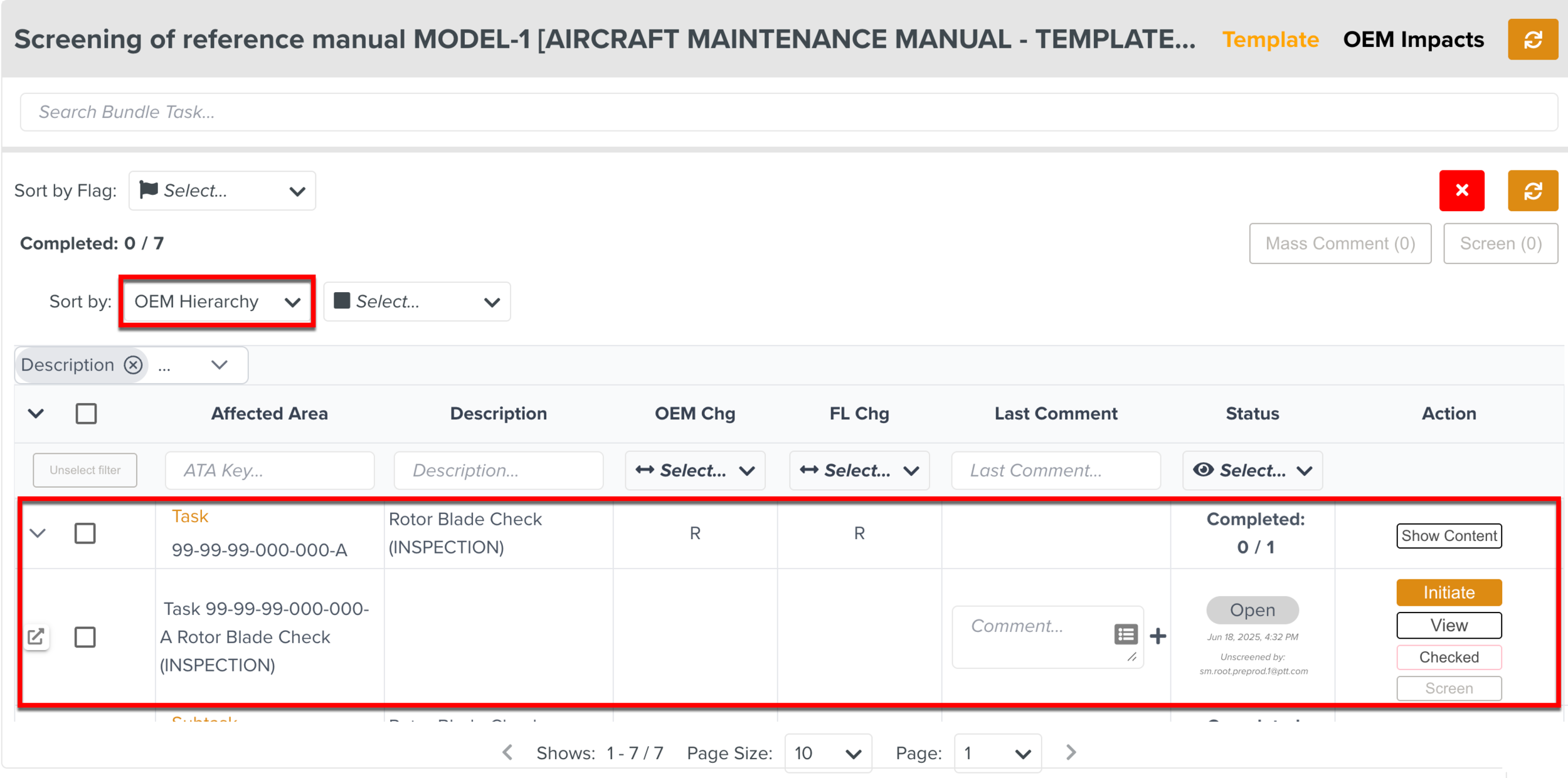Viewport: 1568px width, 778px height.
Task: Click the Show Content button
Action: pos(1448,536)
